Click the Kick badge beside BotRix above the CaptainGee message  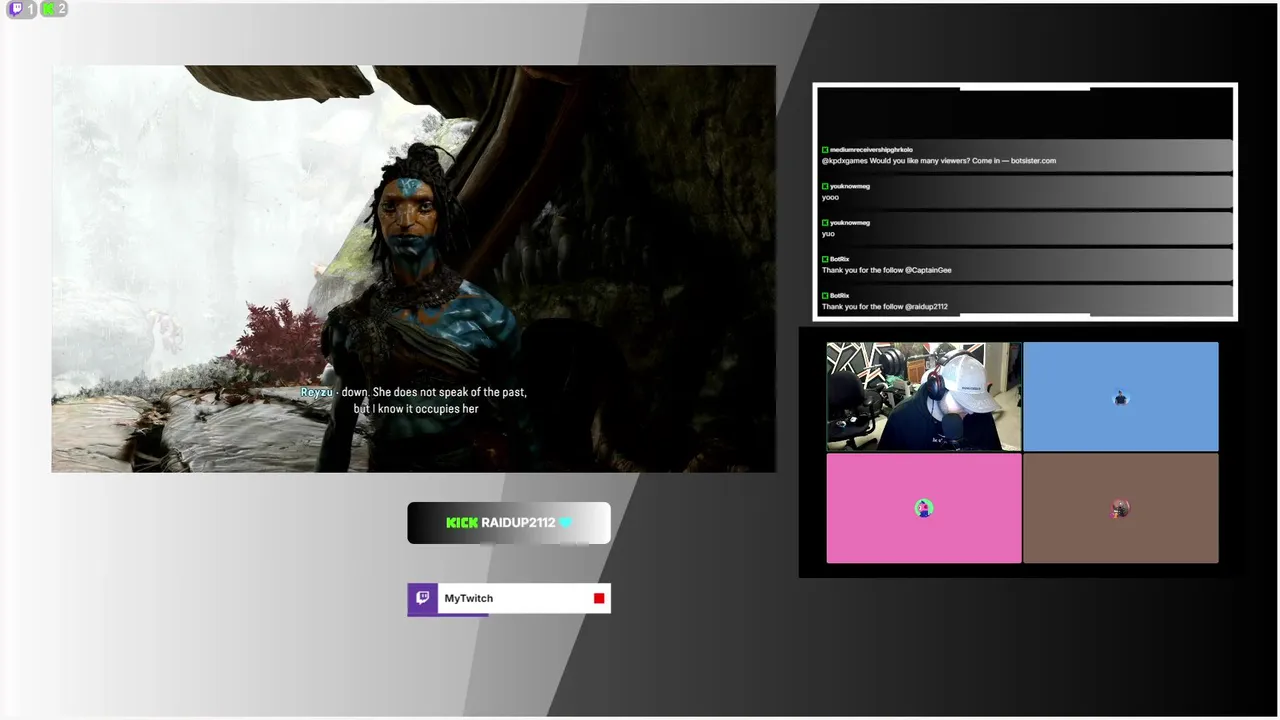825,259
